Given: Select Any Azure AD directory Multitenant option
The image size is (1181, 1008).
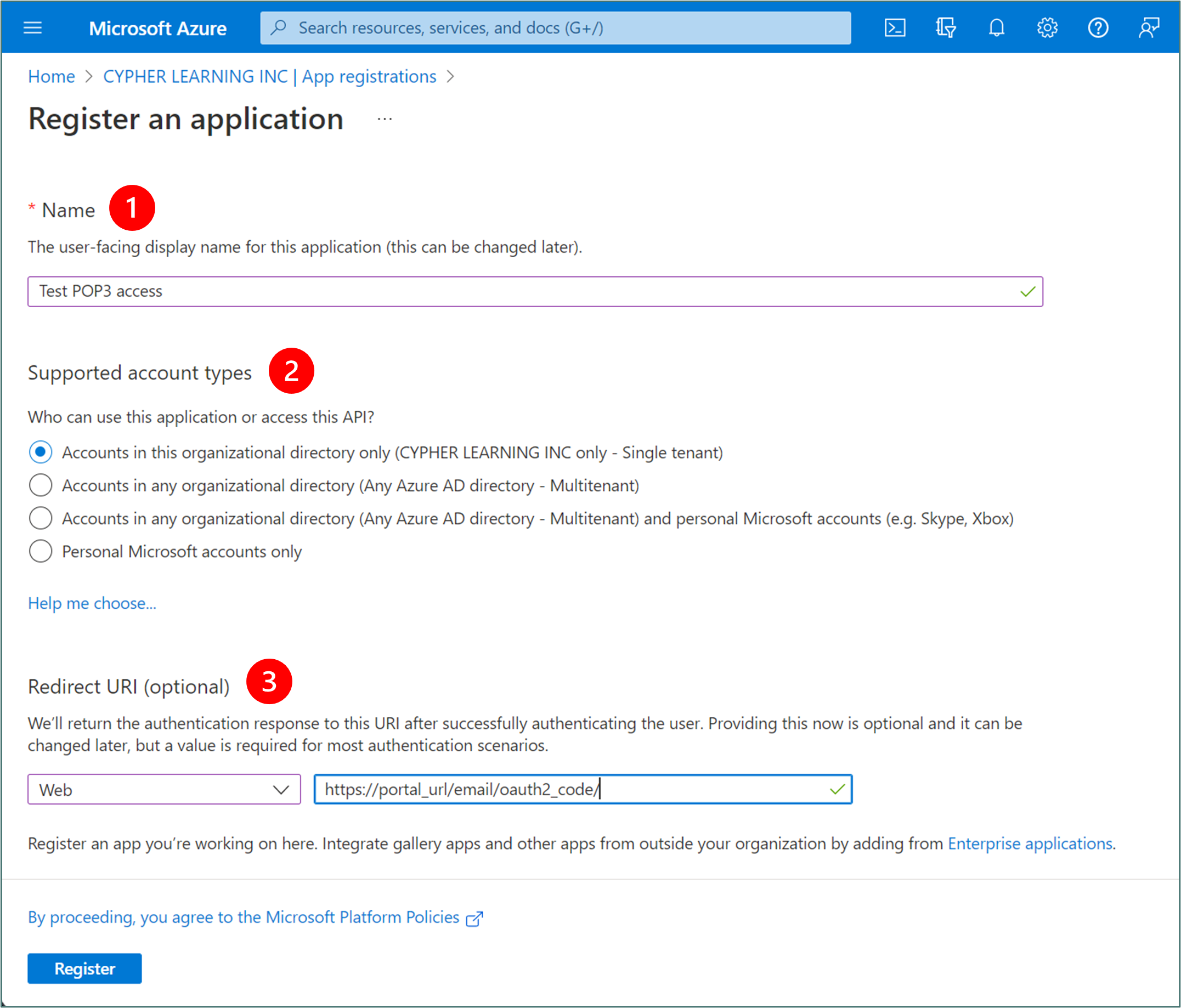Looking at the screenshot, I should 41,485.
